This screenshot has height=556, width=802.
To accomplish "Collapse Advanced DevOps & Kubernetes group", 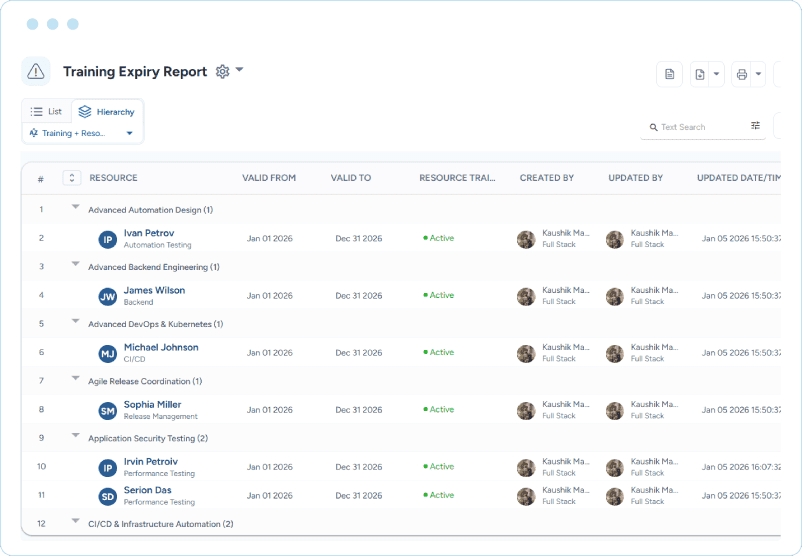I will point(76,322).
